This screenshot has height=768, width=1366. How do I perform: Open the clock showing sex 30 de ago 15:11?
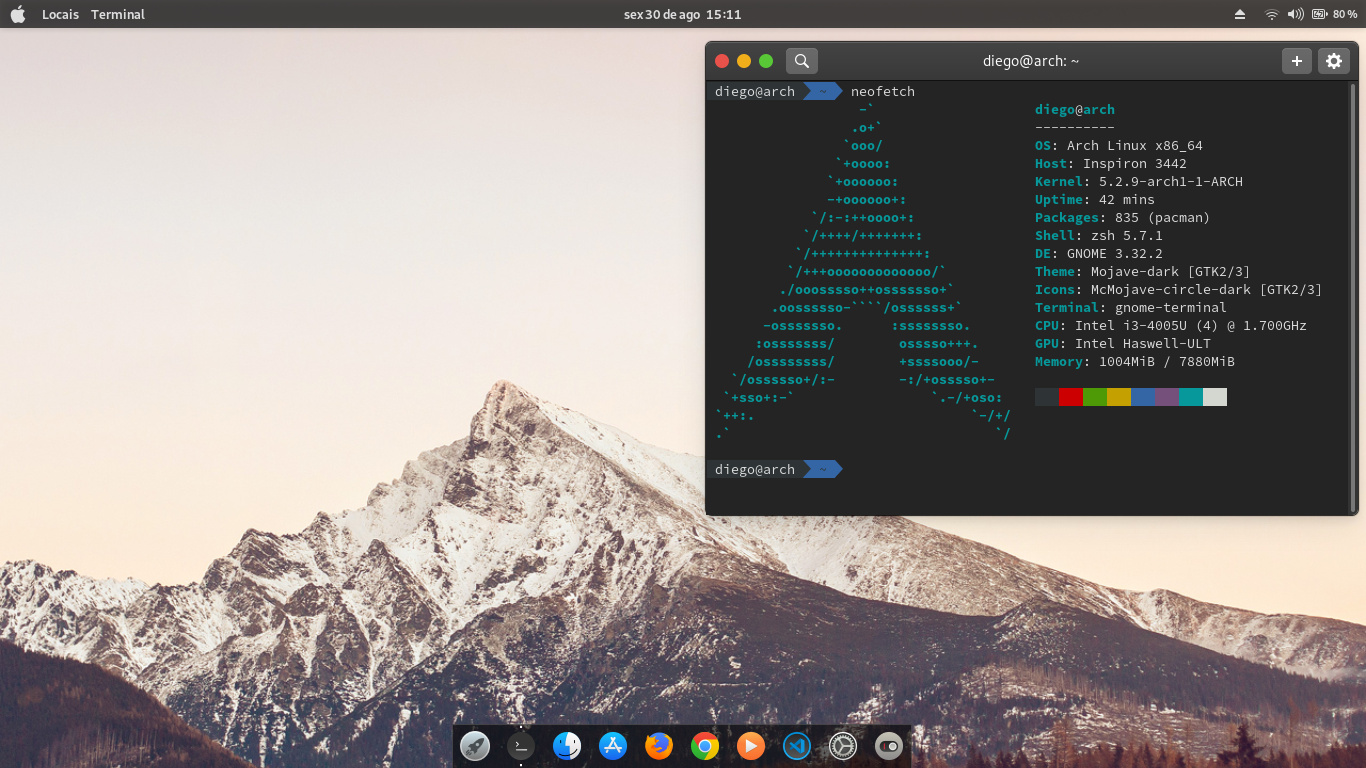click(682, 14)
